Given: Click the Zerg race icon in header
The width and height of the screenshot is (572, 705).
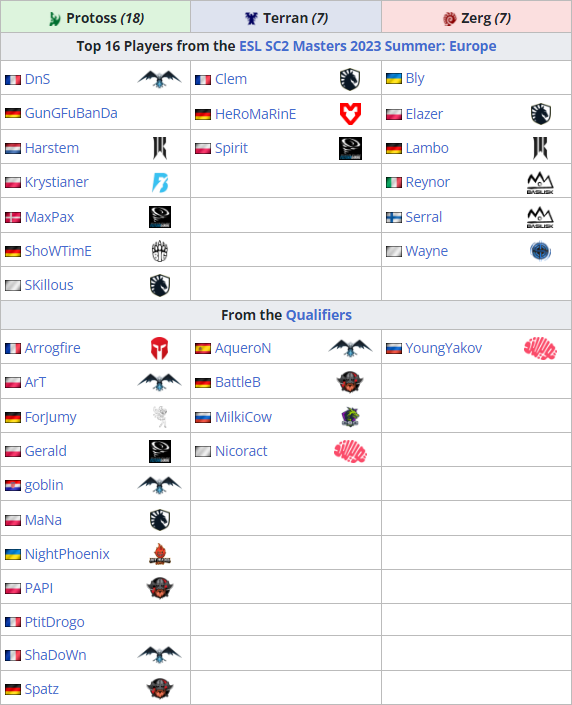Looking at the screenshot, I should 449,18.
